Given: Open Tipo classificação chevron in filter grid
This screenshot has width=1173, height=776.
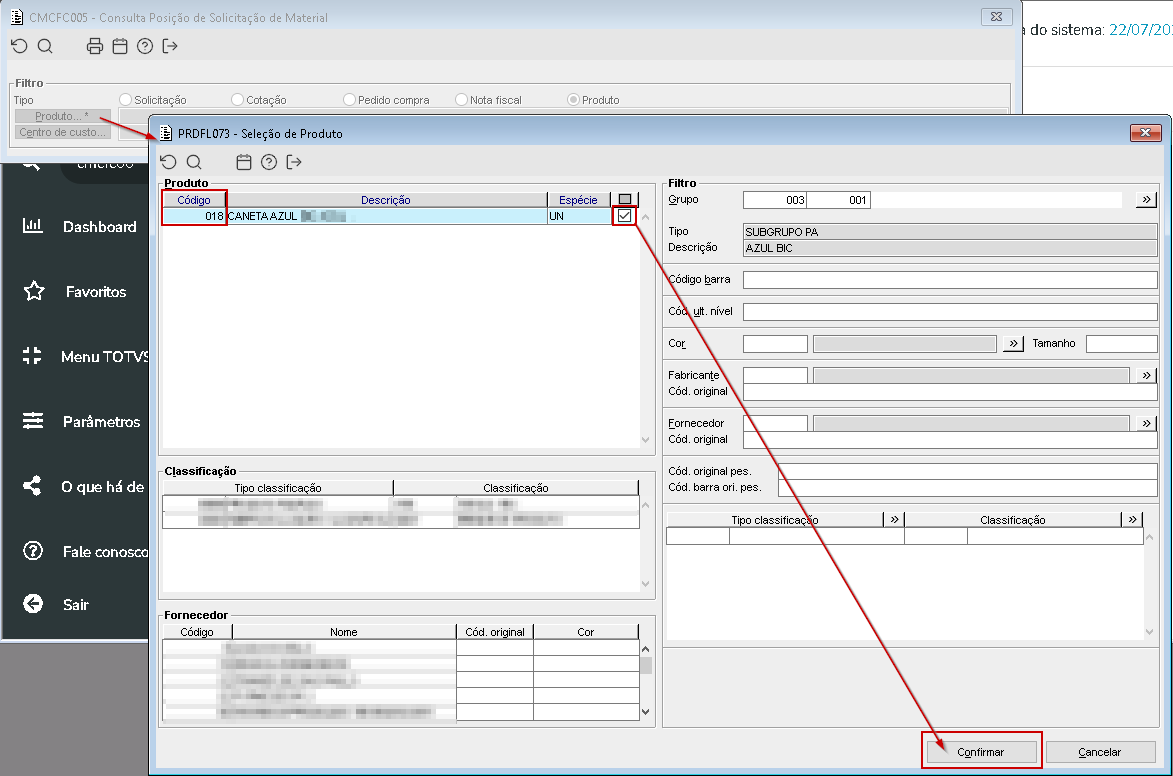Looking at the screenshot, I should (895, 519).
